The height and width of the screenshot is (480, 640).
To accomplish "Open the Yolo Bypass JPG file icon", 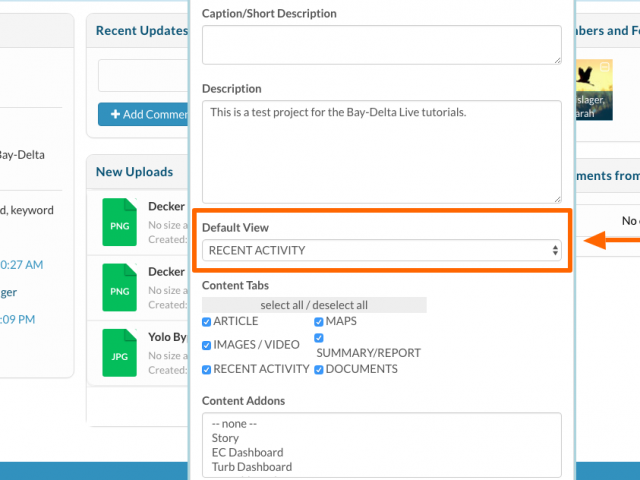I will tap(119, 353).
